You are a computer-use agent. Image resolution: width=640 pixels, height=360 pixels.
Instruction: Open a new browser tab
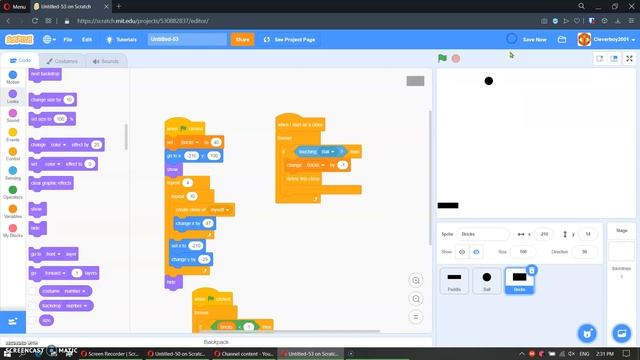click(x=119, y=6)
